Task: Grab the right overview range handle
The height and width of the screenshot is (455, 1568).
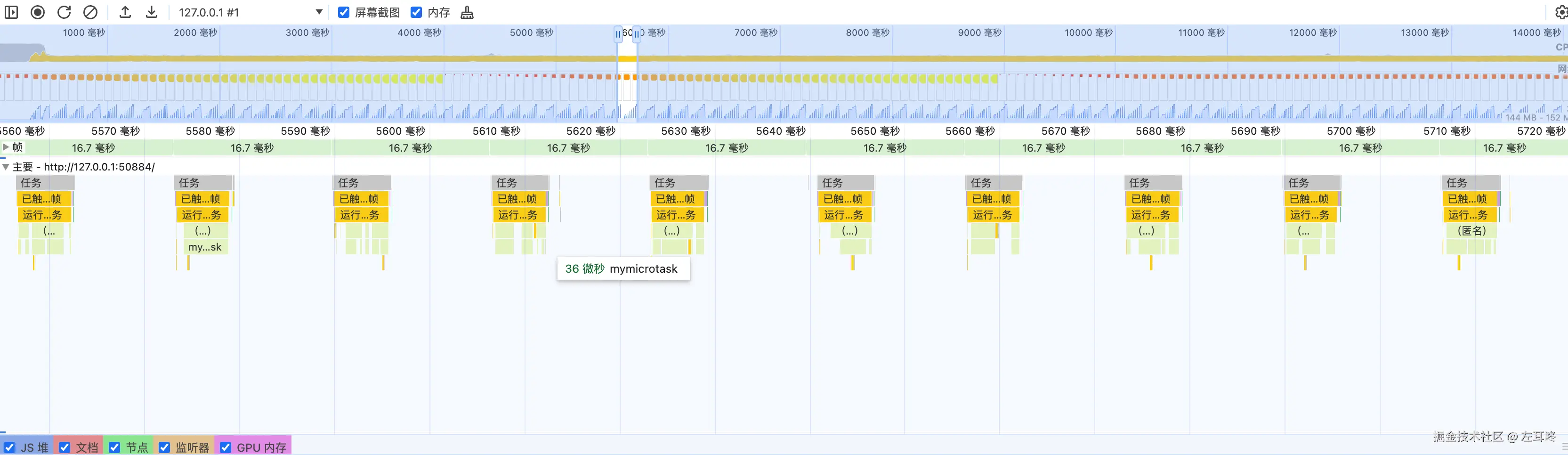Action: (637, 34)
